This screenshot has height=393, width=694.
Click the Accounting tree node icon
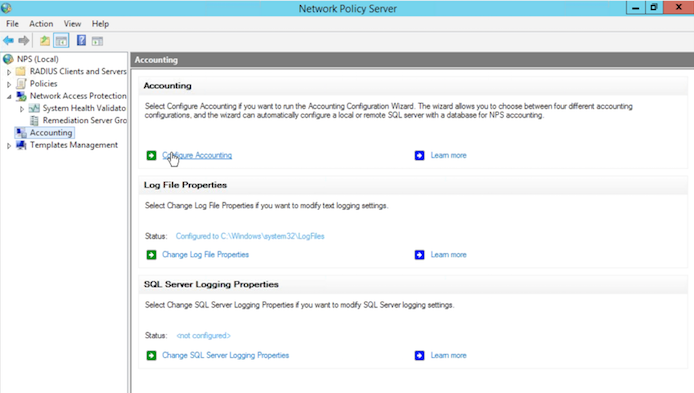pos(21,132)
